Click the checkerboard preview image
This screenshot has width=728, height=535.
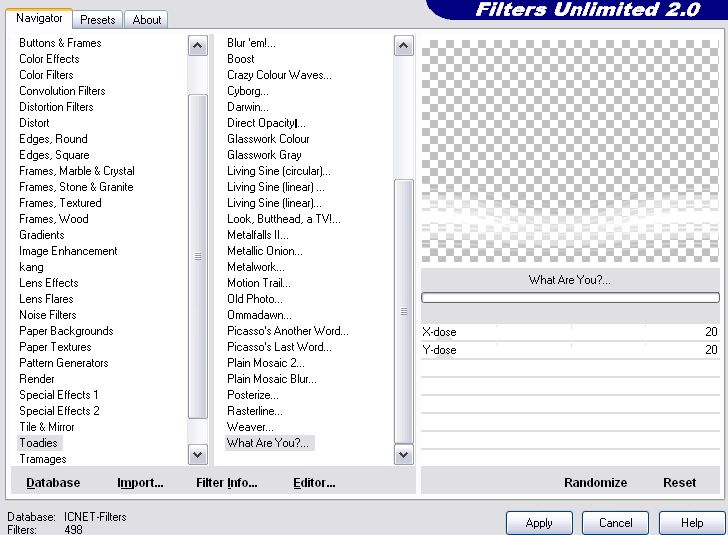click(x=570, y=150)
